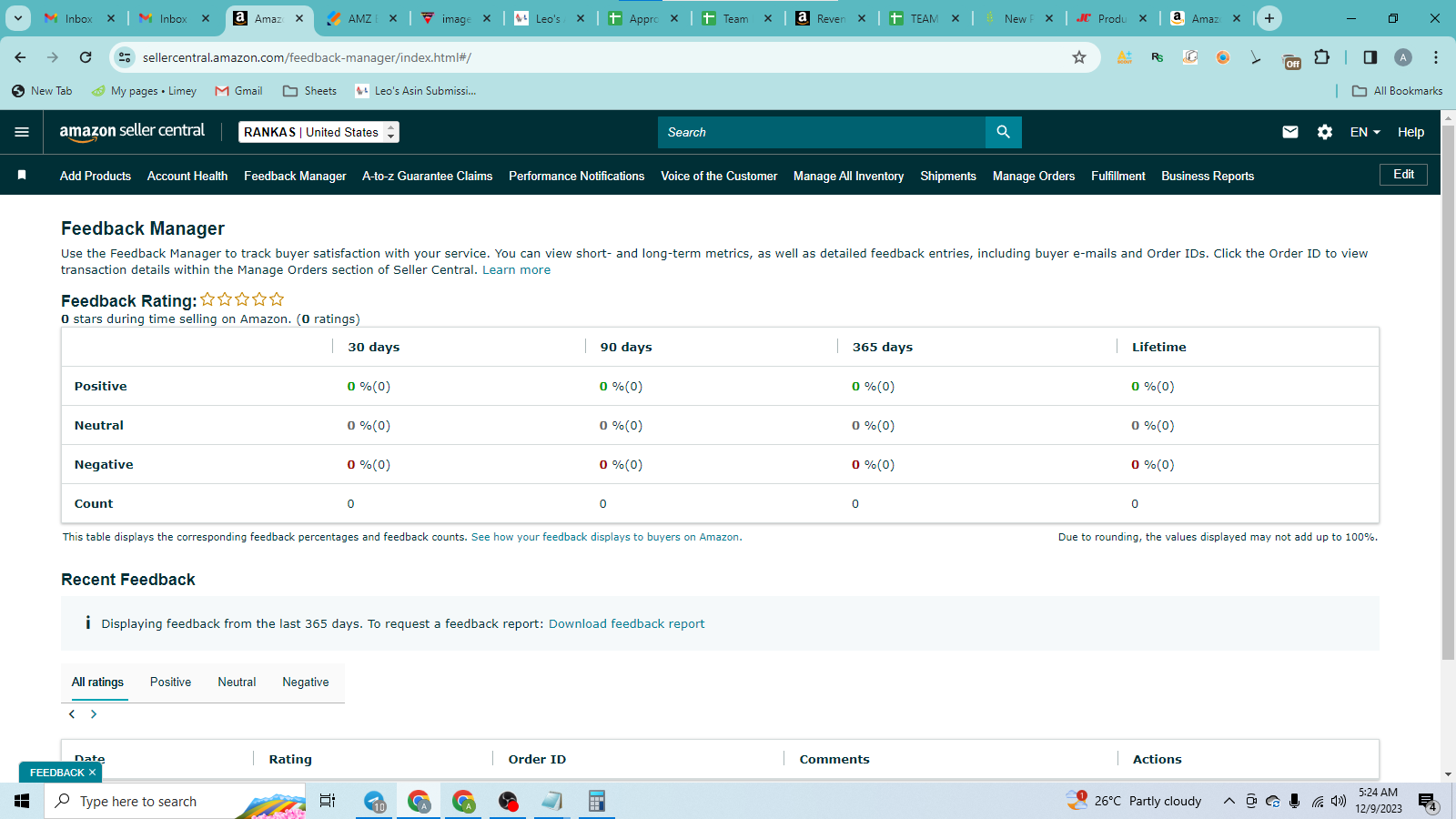Open the Windows Start menu

point(22,801)
